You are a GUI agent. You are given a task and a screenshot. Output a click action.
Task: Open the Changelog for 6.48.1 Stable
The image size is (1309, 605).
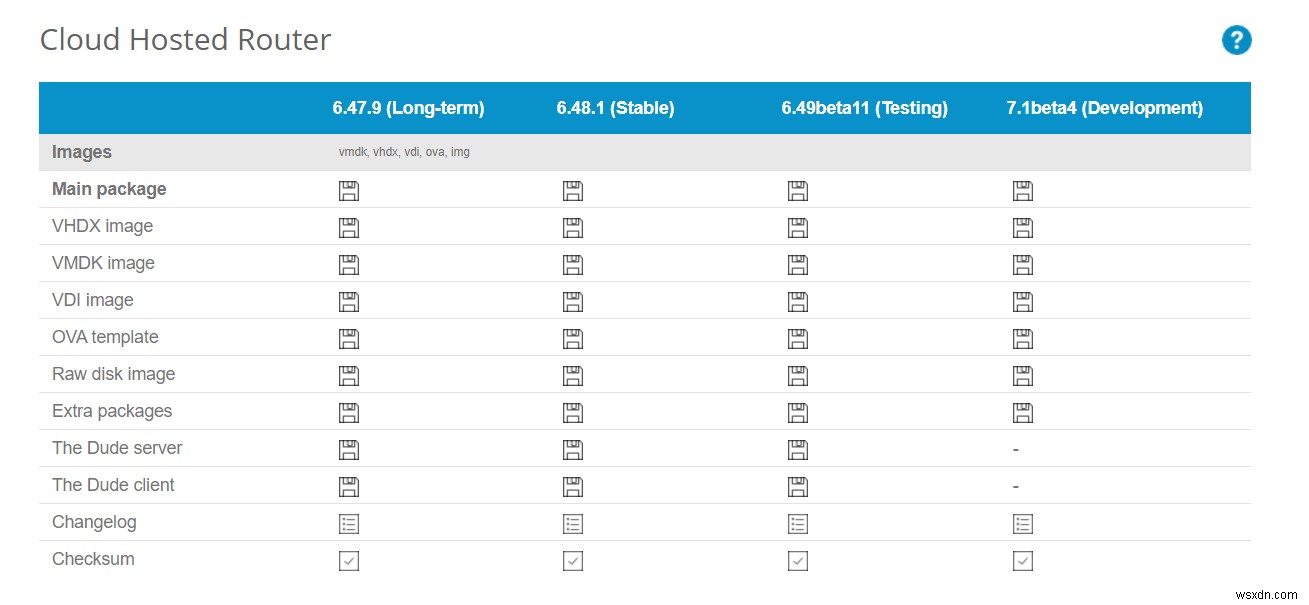click(x=573, y=524)
